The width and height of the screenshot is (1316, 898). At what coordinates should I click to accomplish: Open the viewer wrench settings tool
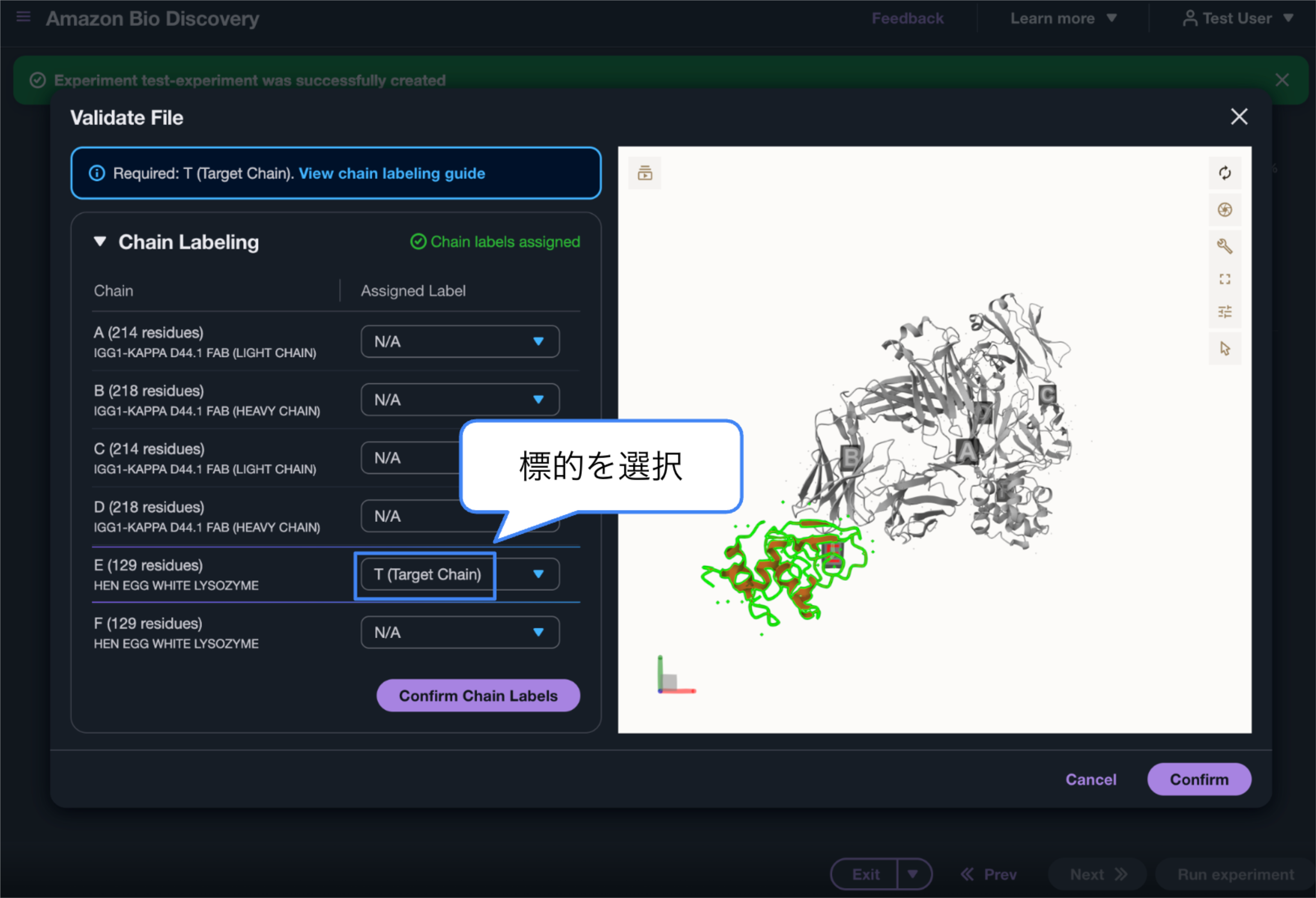1224,246
